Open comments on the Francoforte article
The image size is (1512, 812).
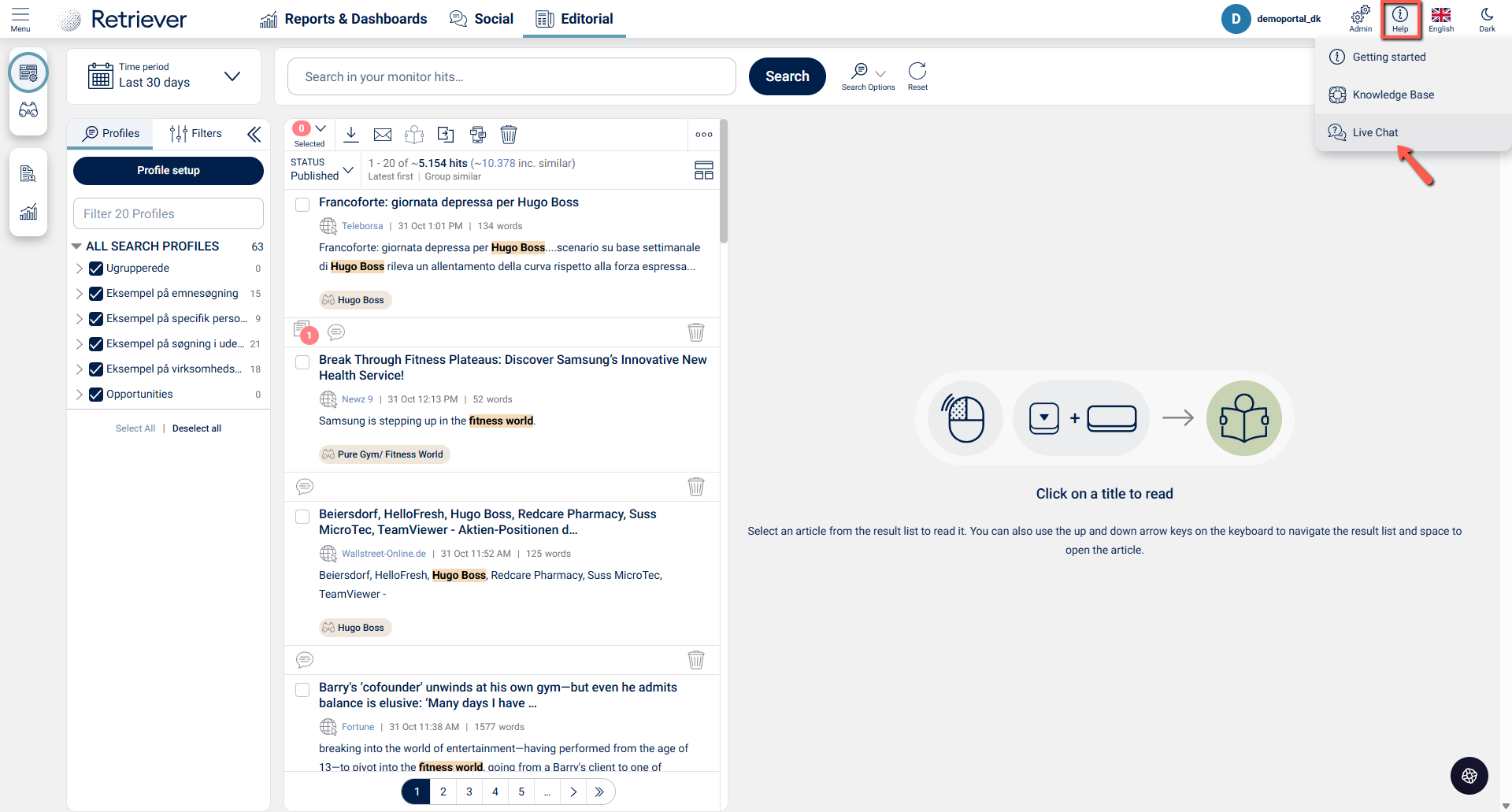tap(336, 332)
